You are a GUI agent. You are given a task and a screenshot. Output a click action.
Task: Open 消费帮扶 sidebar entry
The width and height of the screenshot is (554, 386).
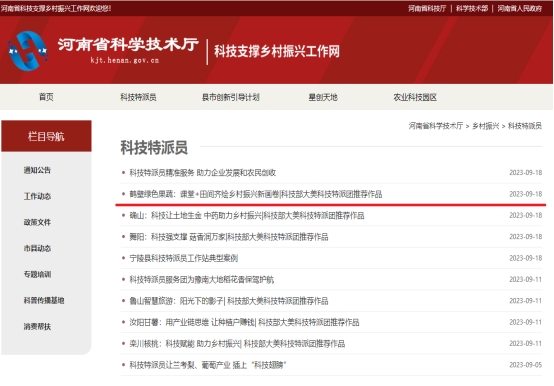coord(37,327)
